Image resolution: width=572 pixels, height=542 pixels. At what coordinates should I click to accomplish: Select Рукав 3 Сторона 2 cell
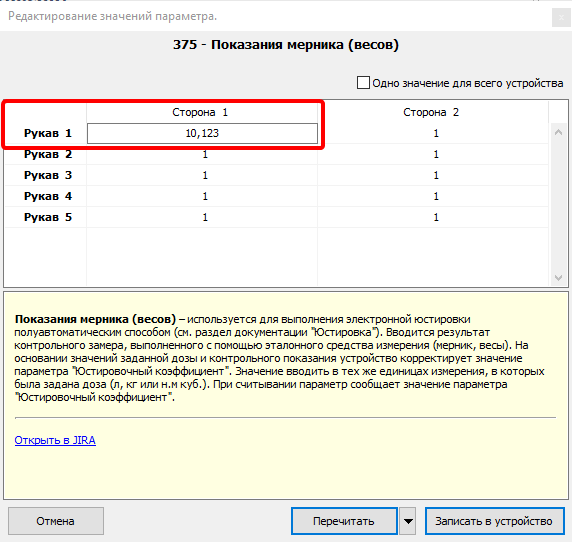click(x=433, y=175)
